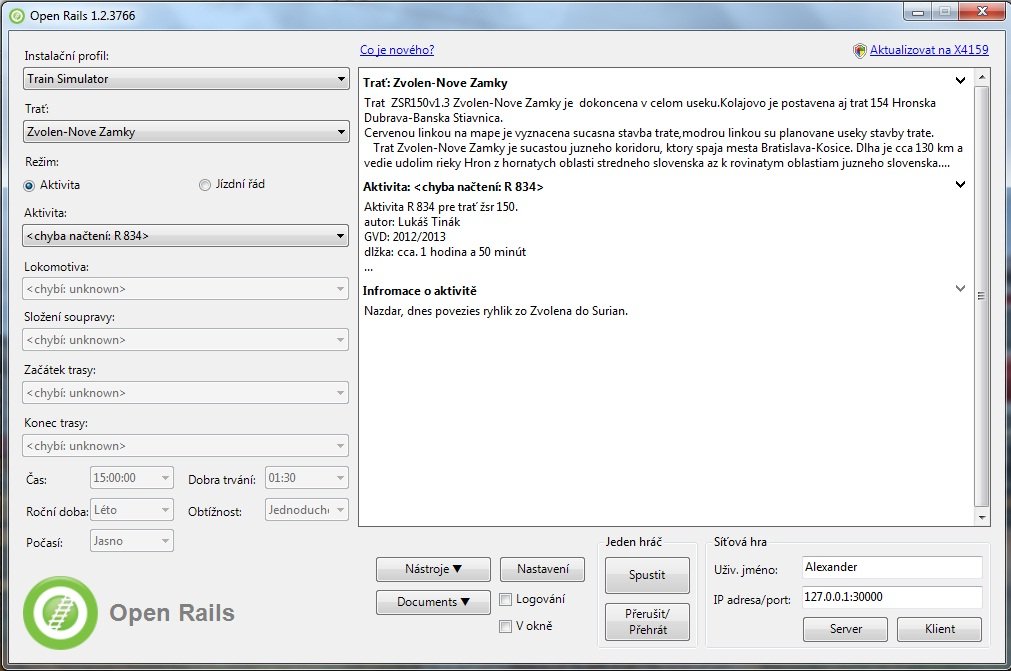Click the info panel scrollbar down arrow
Screen dimensions: 1011x671
pos(982,517)
